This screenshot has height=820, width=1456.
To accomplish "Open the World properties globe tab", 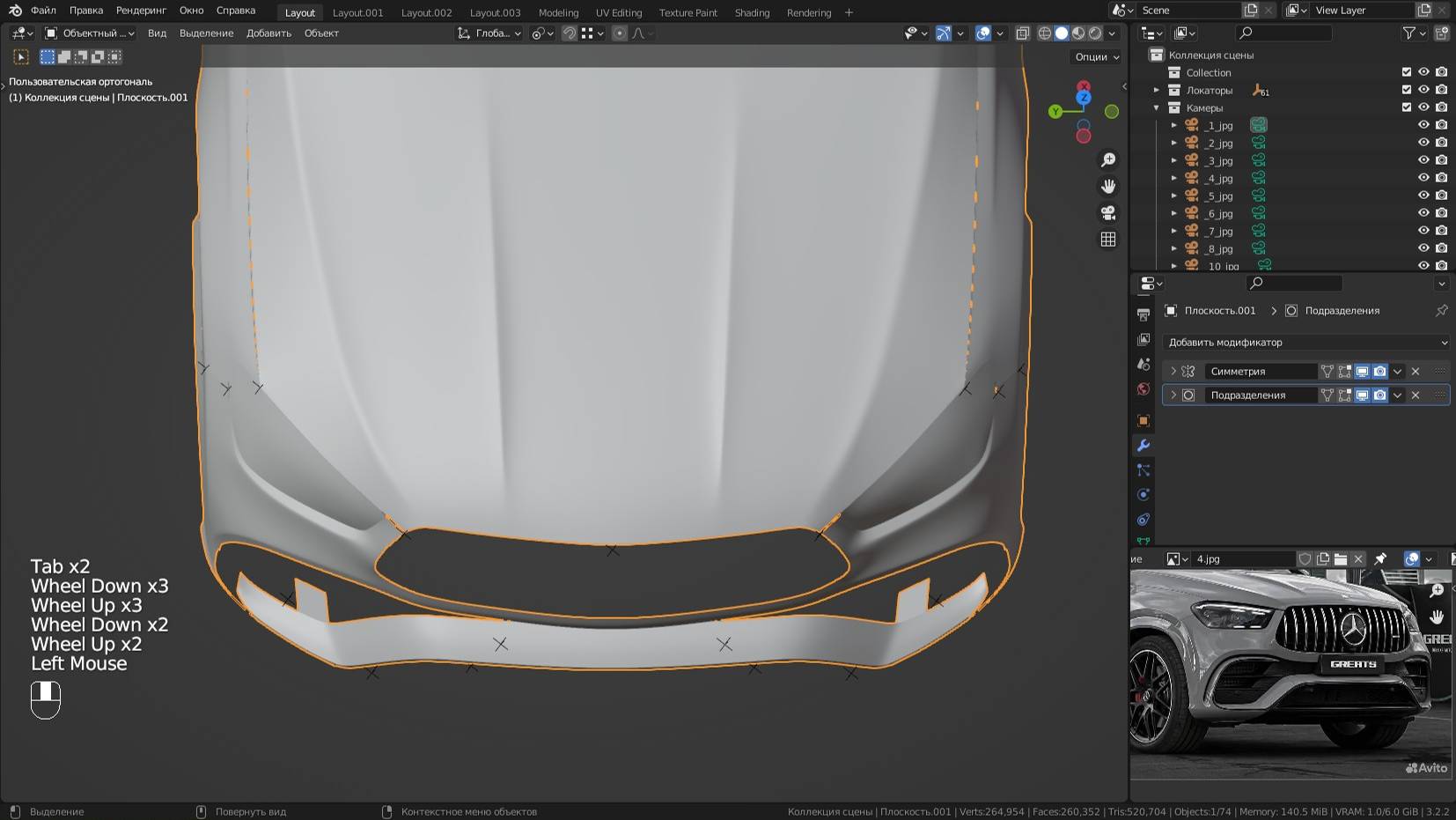I will 1143,388.
